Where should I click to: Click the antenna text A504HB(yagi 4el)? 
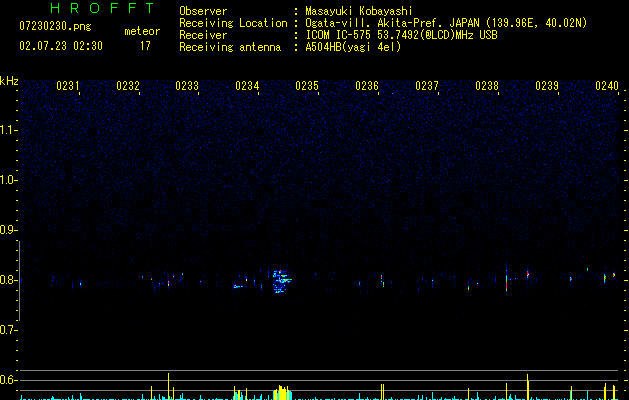click(353, 47)
